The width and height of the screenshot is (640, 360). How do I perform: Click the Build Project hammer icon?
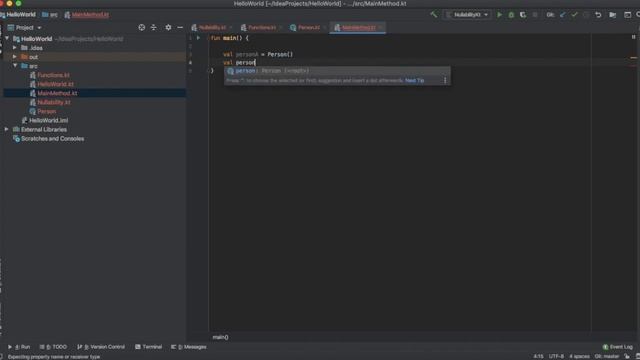tap(434, 15)
